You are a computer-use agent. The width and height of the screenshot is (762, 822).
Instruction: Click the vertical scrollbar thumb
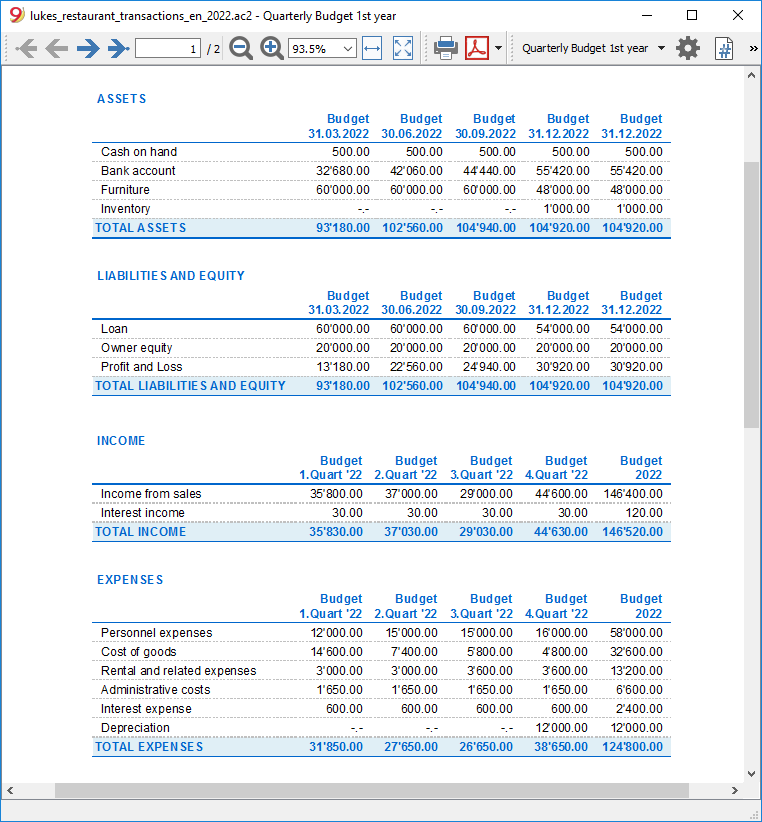click(x=752, y=295)
